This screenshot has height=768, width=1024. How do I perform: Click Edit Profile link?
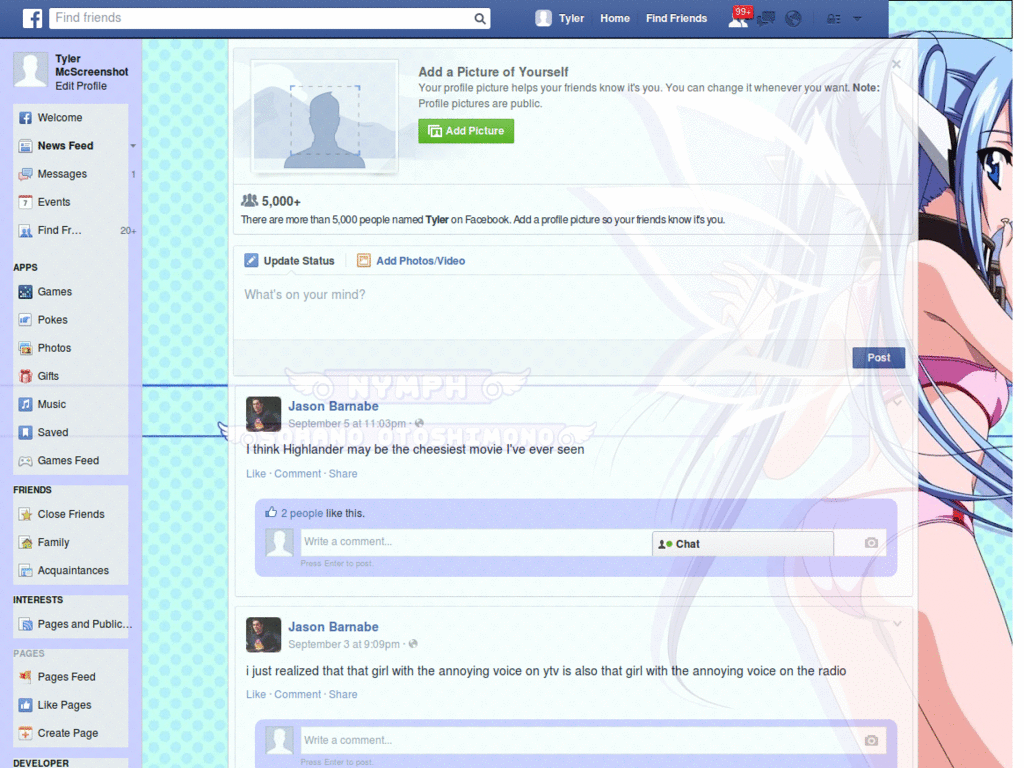pos(81,86)
